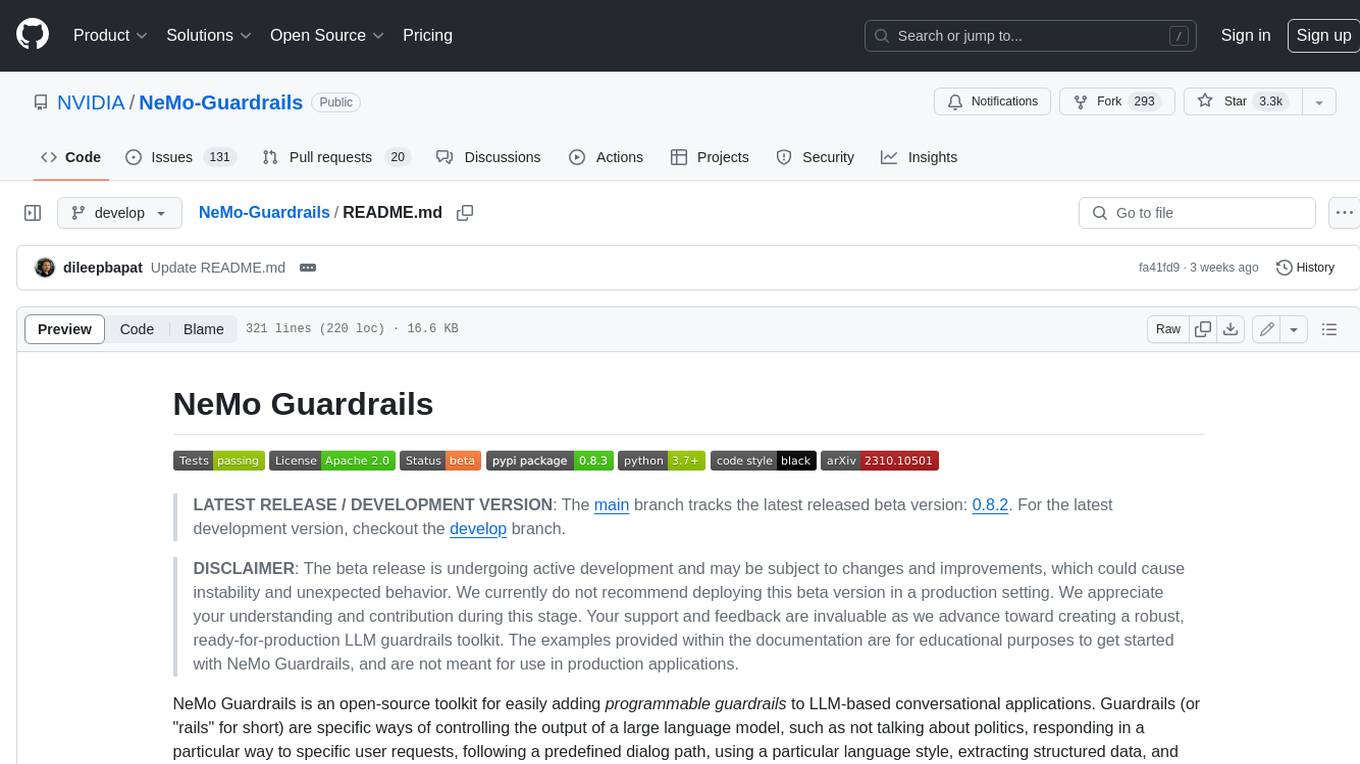Edit the file with pencil icon
This screenshot has width=1360, height=764.
coord(1266,329)
